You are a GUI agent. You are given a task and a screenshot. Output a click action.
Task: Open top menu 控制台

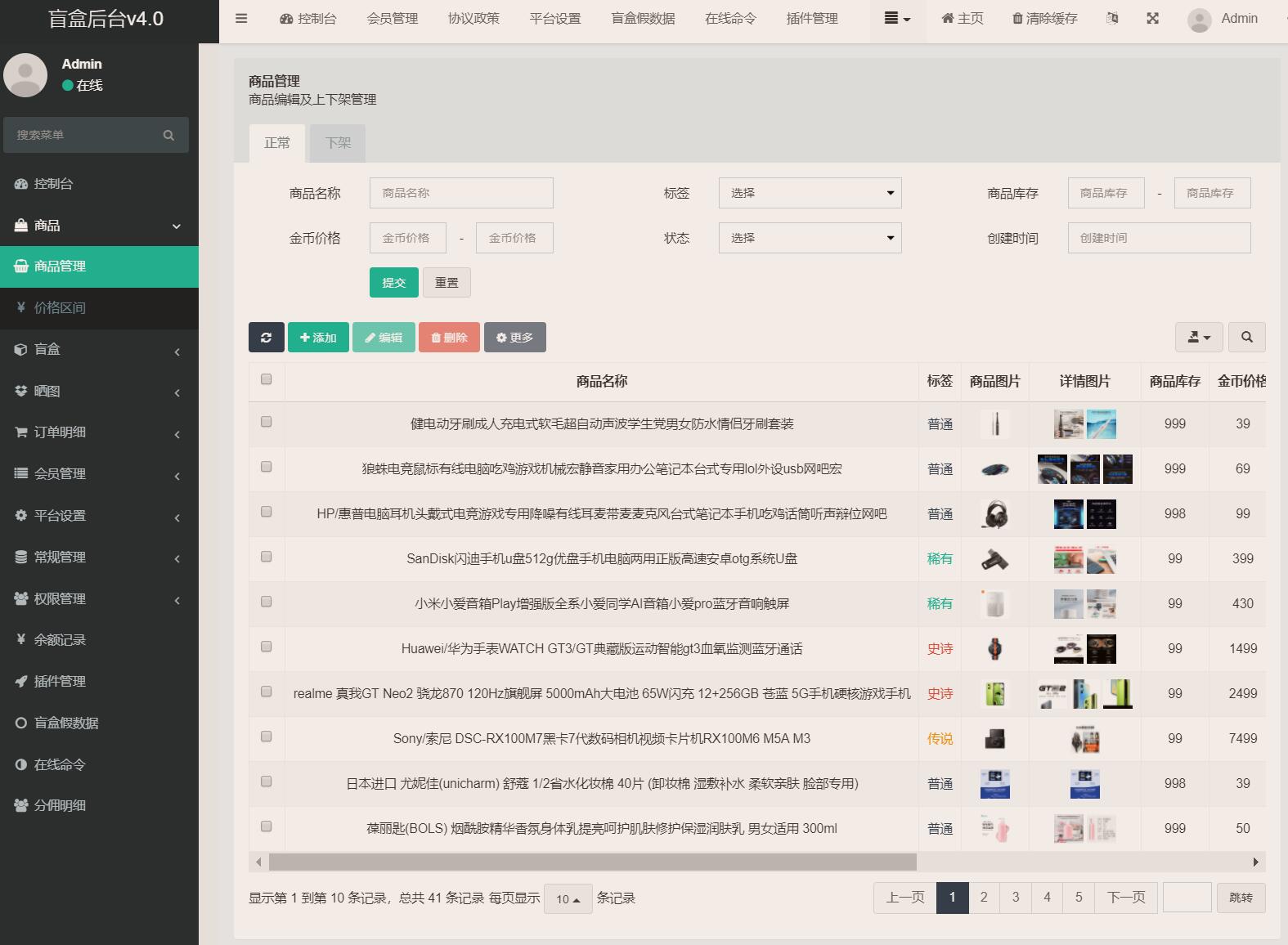coord(308,18)
